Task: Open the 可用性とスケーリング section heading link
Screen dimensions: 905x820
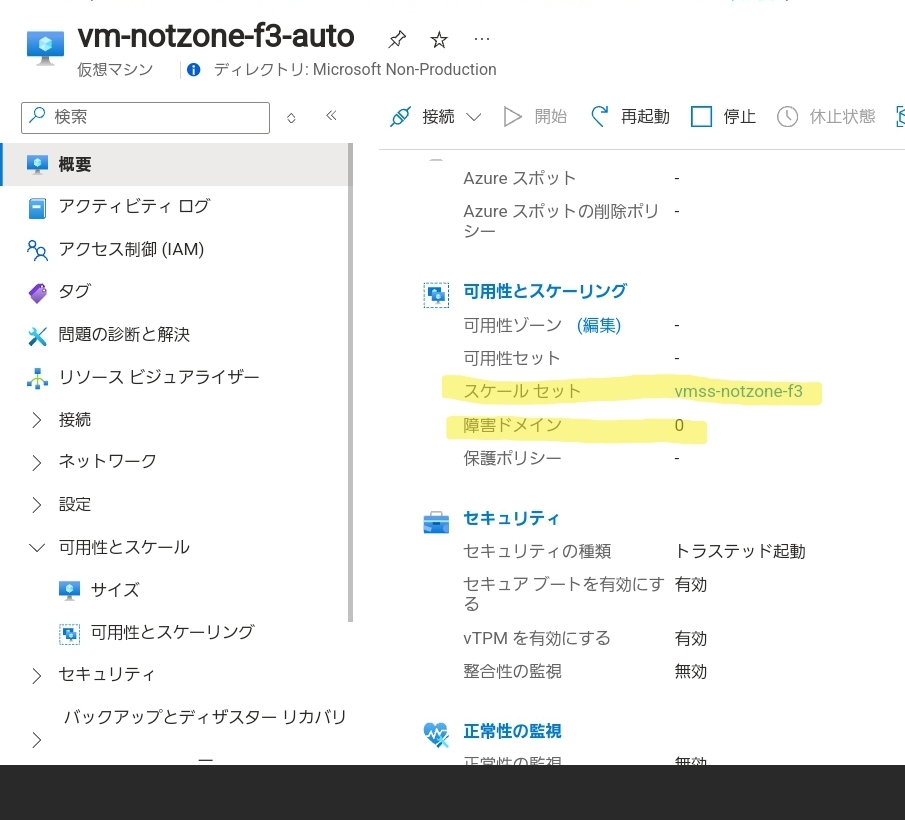Action: coord(545,291)
